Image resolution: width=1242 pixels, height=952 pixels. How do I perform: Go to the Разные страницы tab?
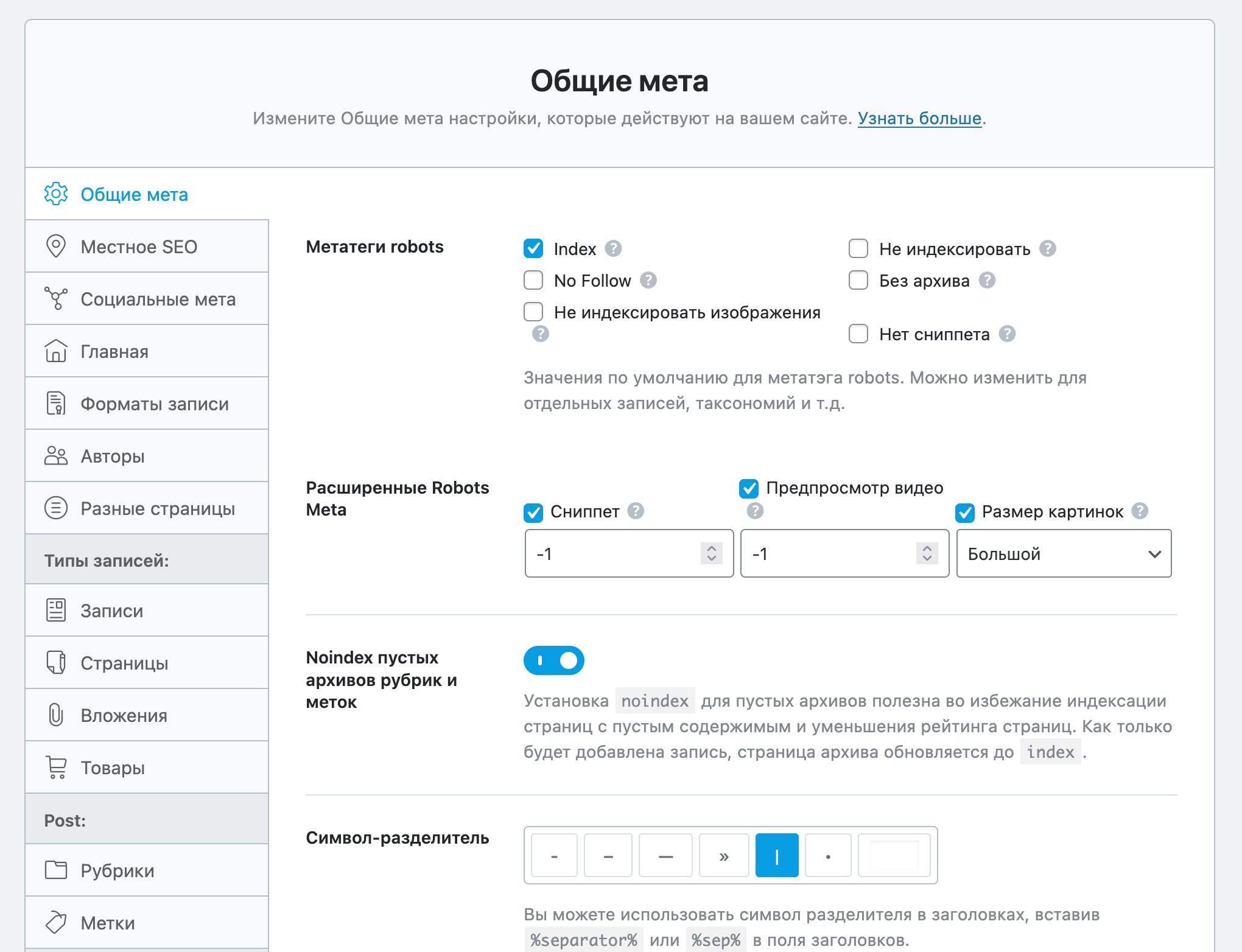[147, 508]
